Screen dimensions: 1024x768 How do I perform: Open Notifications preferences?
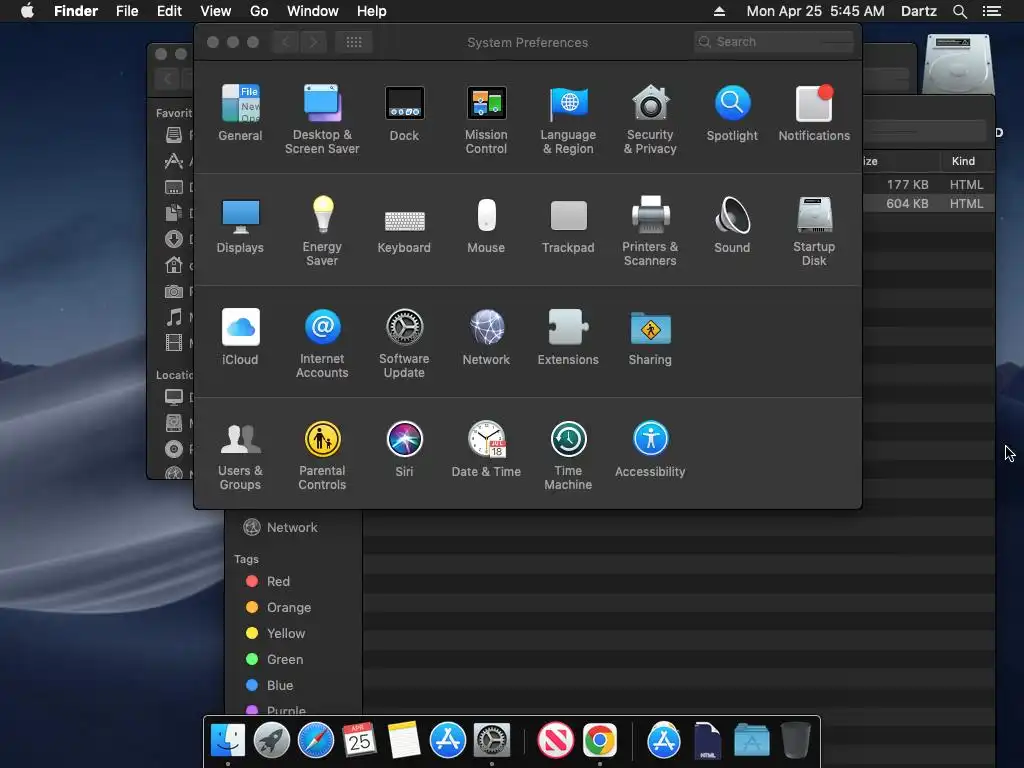(x=814, y=113)
